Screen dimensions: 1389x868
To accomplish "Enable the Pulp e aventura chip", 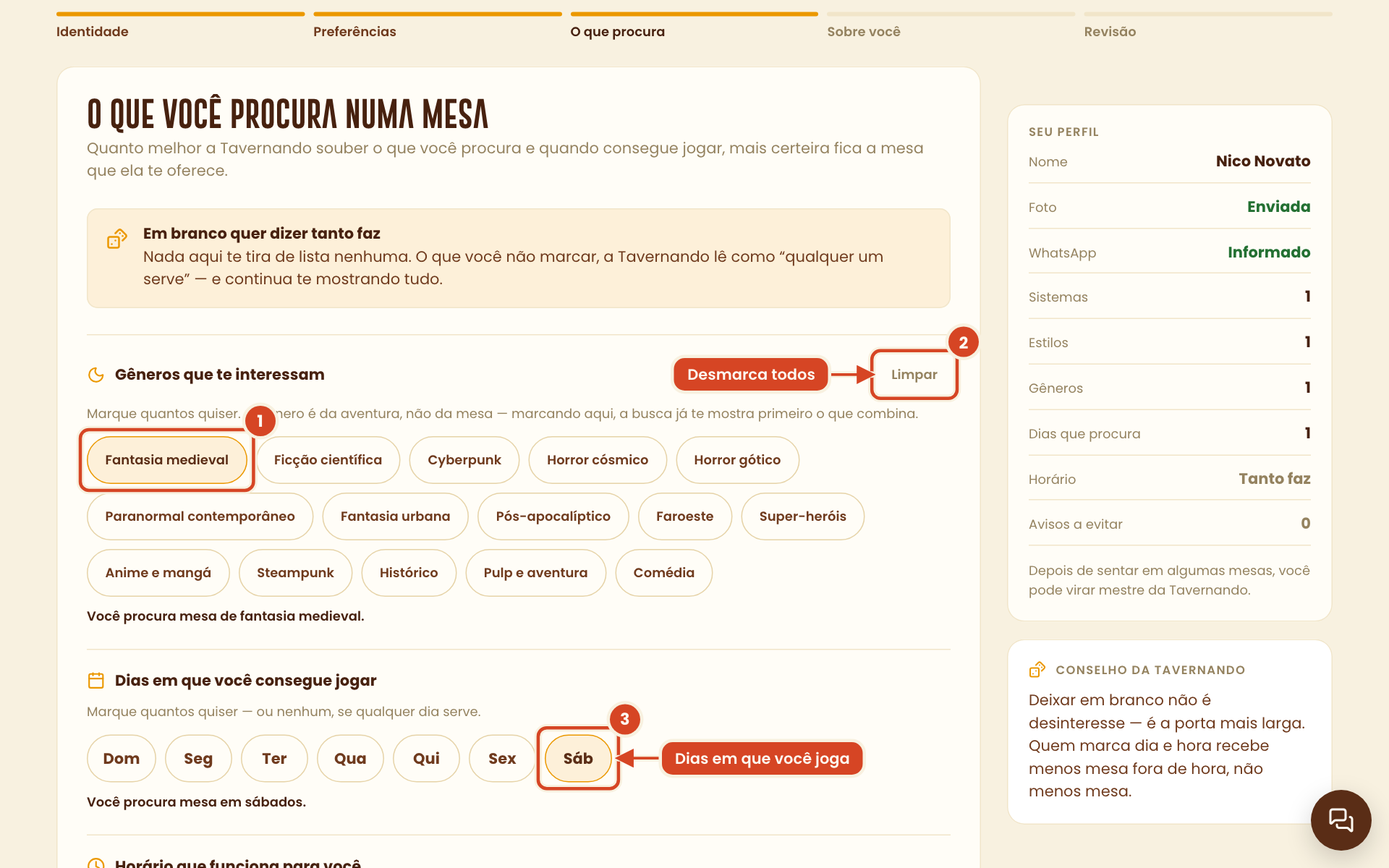I will pyautogui.click(x=535, y=573).
